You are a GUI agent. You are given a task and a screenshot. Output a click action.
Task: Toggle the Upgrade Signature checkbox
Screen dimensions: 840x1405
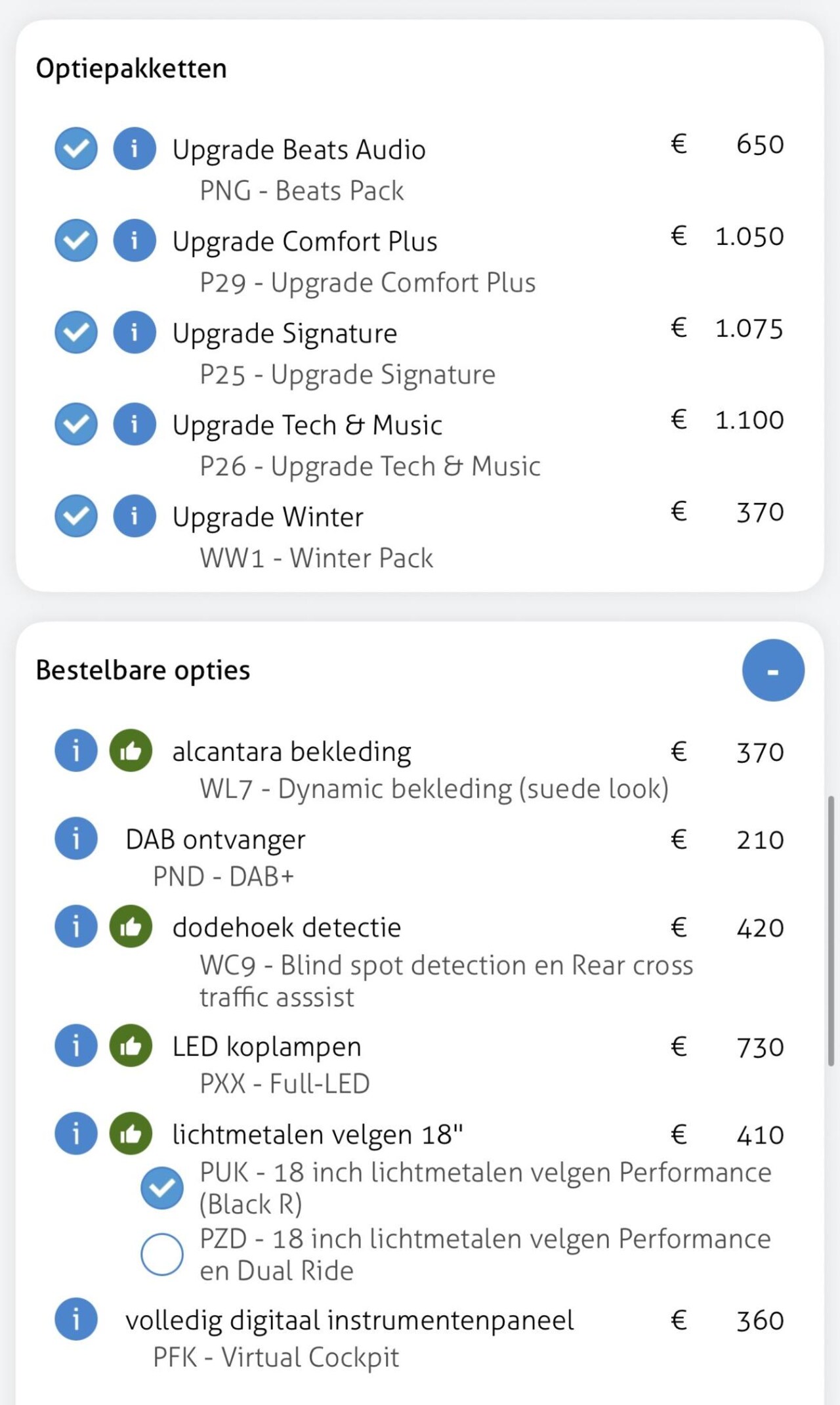pos(76,332)
